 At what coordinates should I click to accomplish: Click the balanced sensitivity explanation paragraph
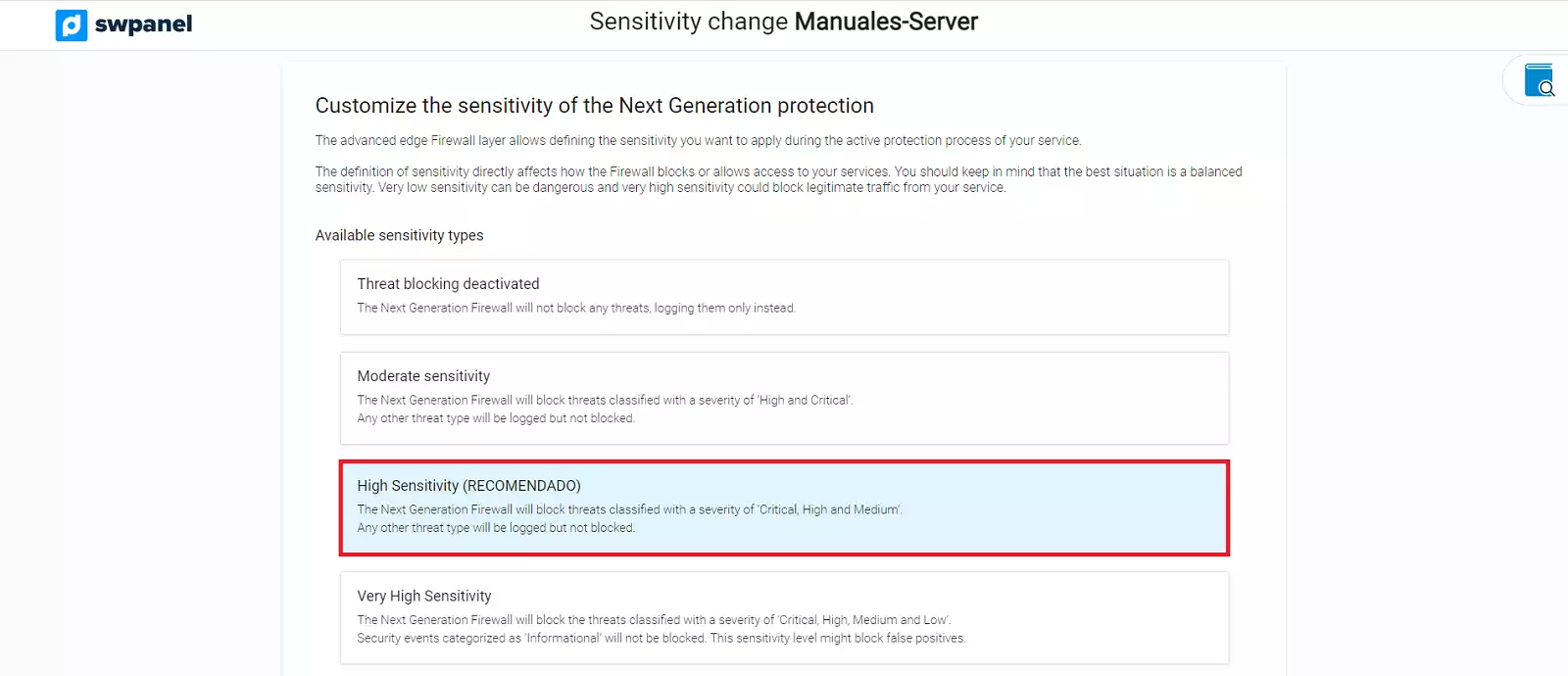(x=778, y=179)
